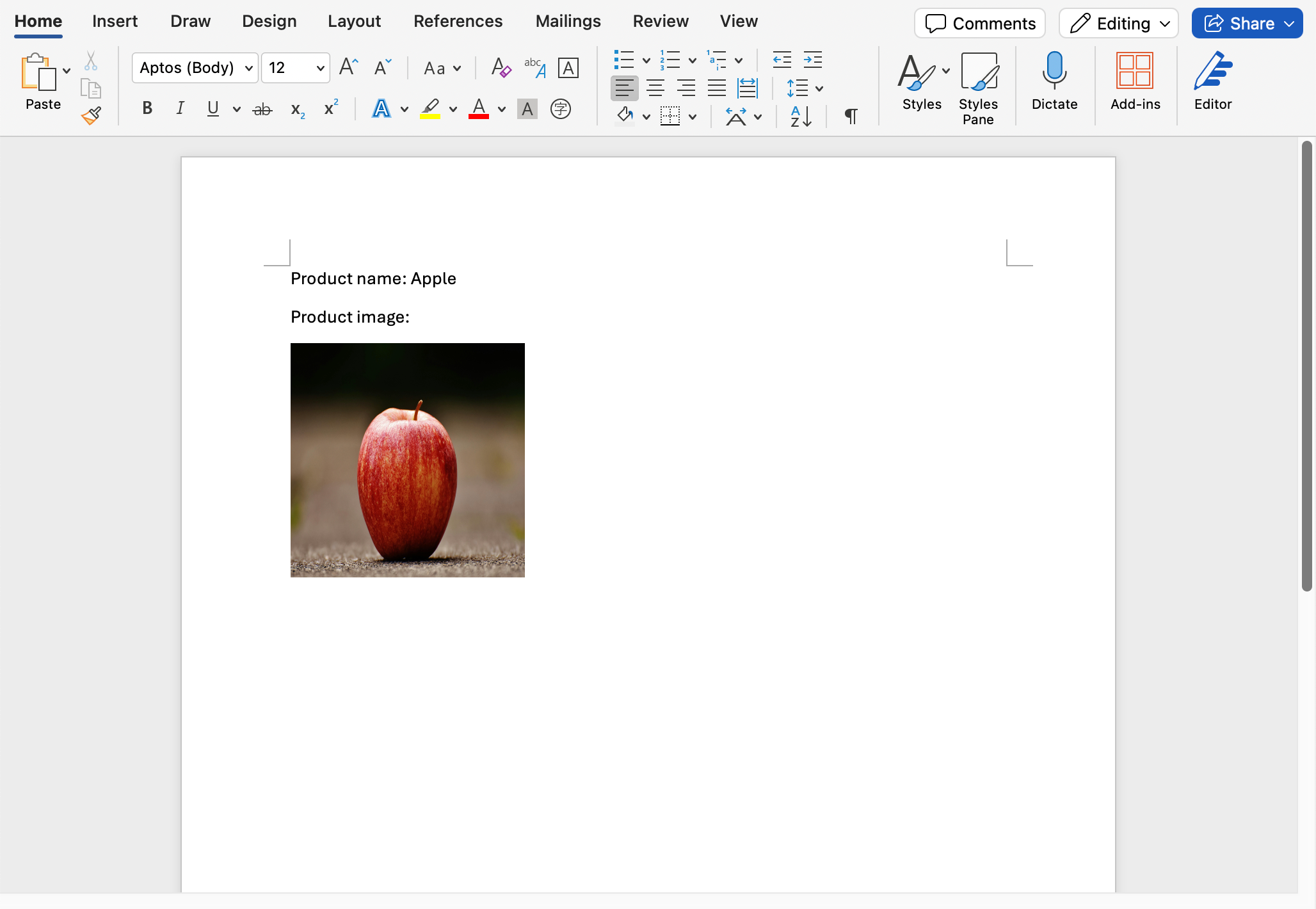
Task: Toggle Bold formatting
Action: click(147, 109)
